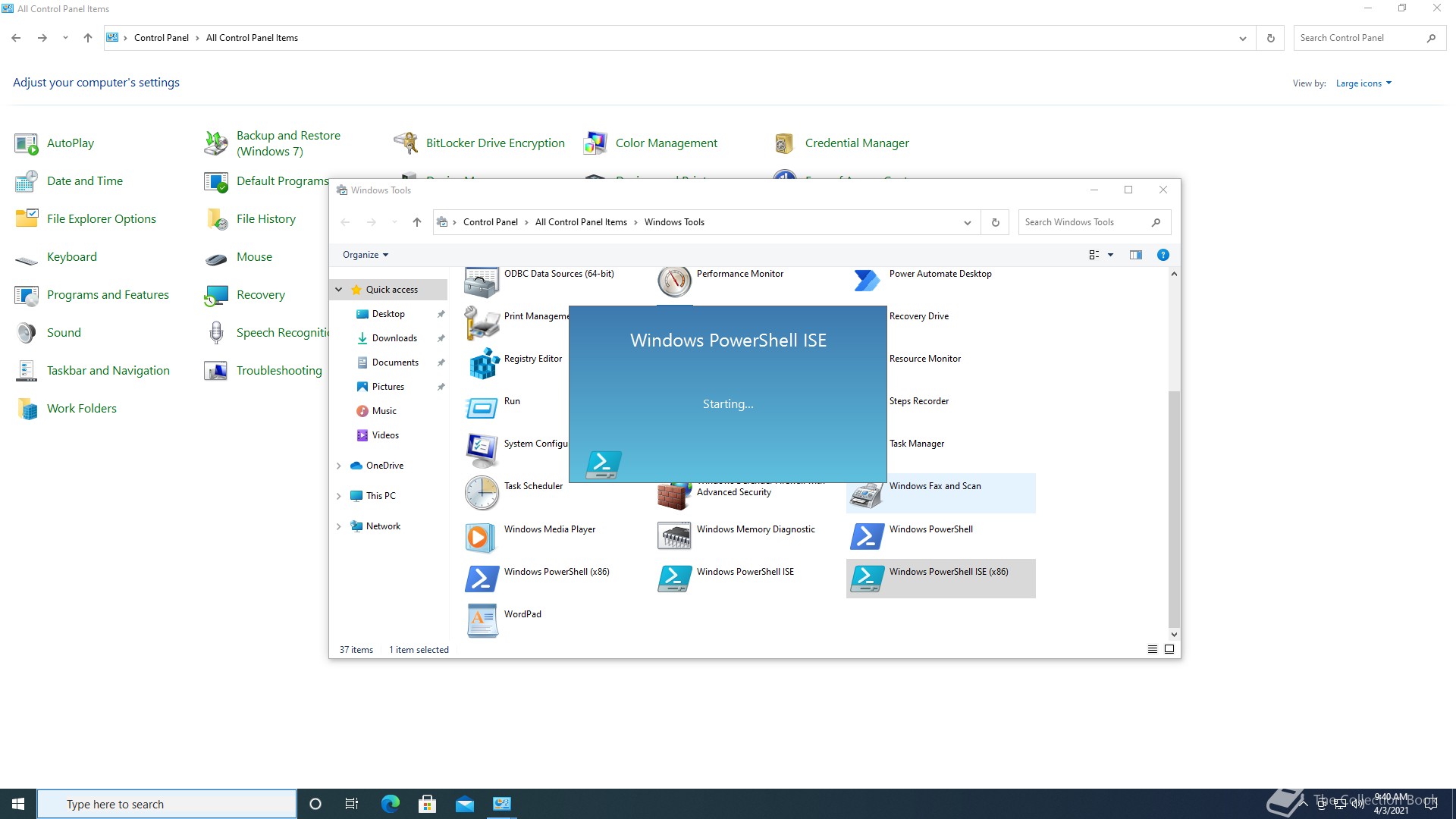Expand Network in navigation pane
Screen dimensions: 1456x819
coord(338,526)
